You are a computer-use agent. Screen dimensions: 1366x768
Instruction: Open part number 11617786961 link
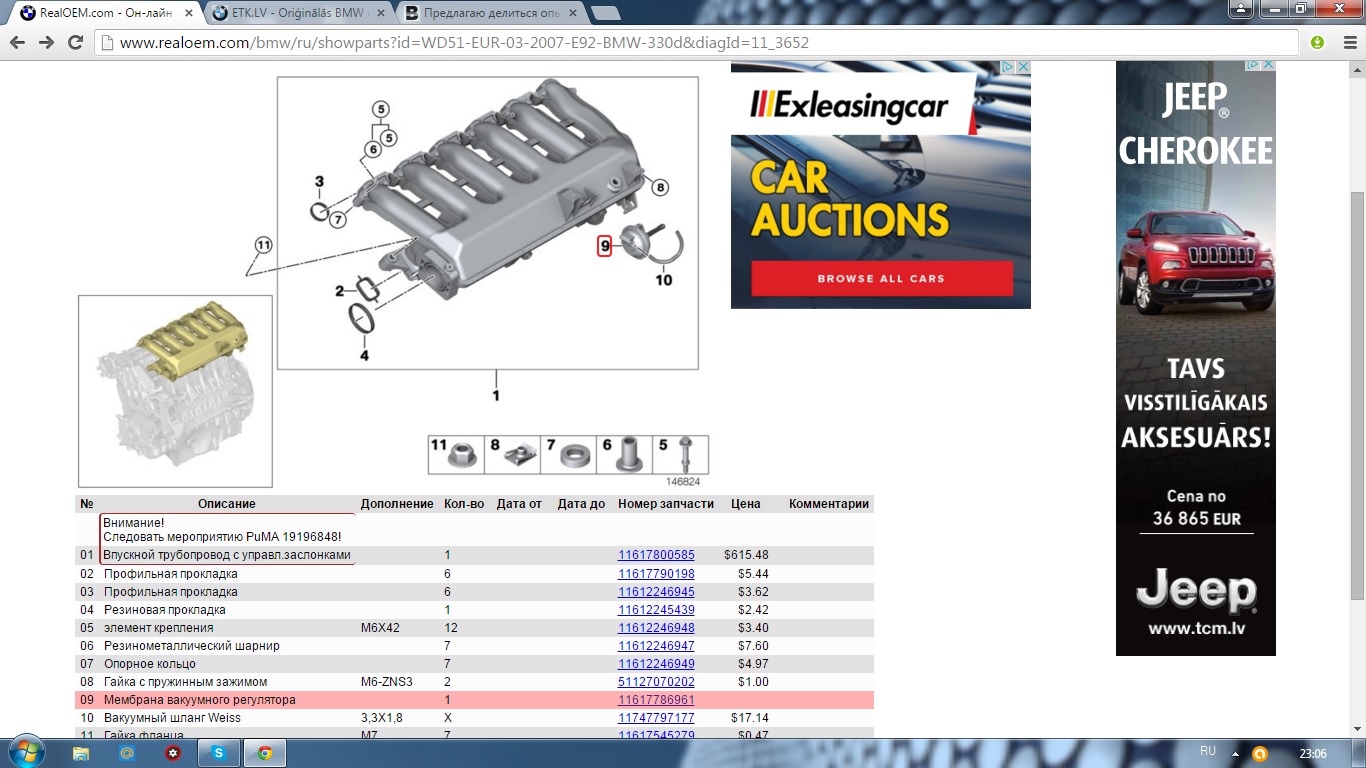[656, 700]
